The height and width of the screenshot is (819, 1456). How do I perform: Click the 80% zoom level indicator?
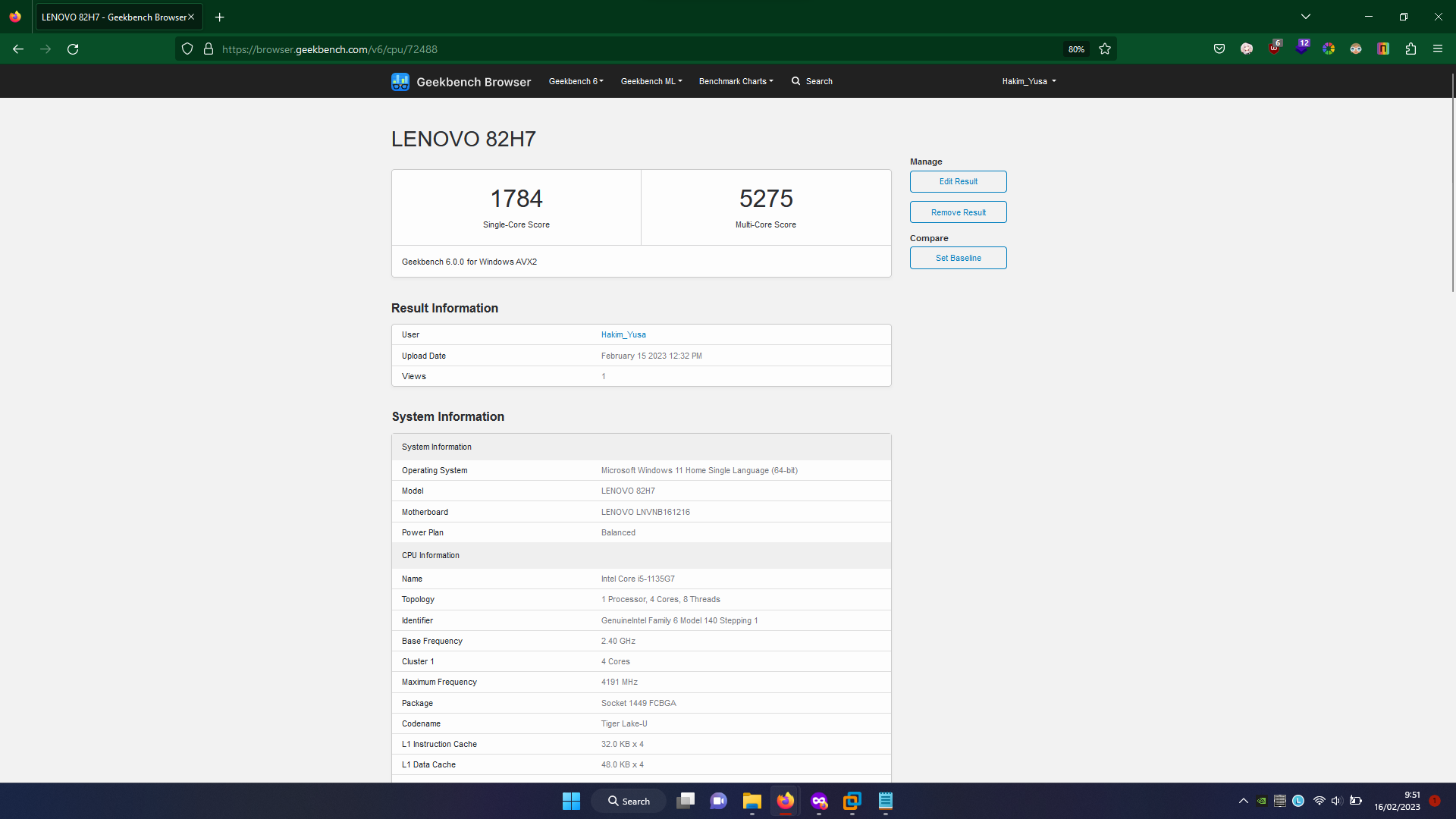1076,49
